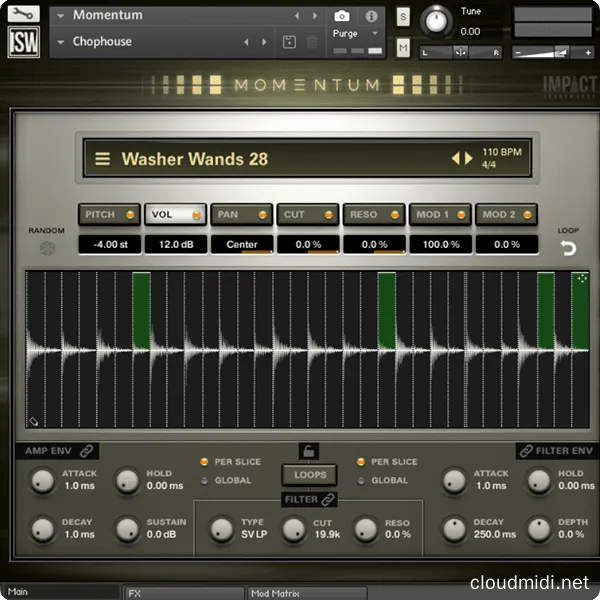Open the hamburger loop browser menu icon
Viewport: 600px width, 600px height.
(103, 158)
